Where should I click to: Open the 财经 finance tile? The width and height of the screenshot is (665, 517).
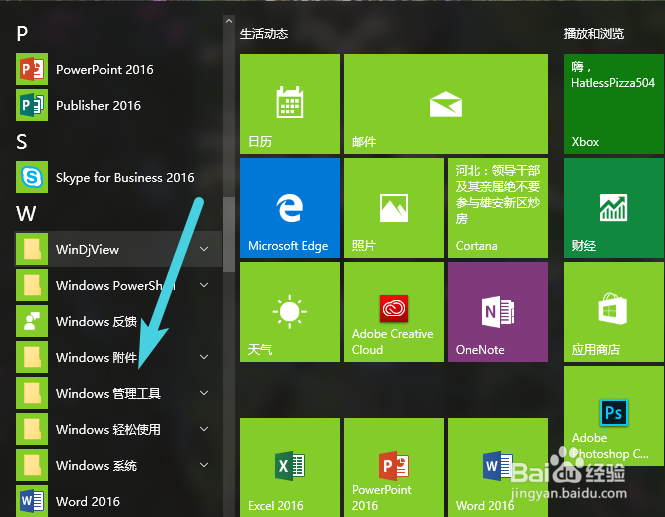click(614, 208)
